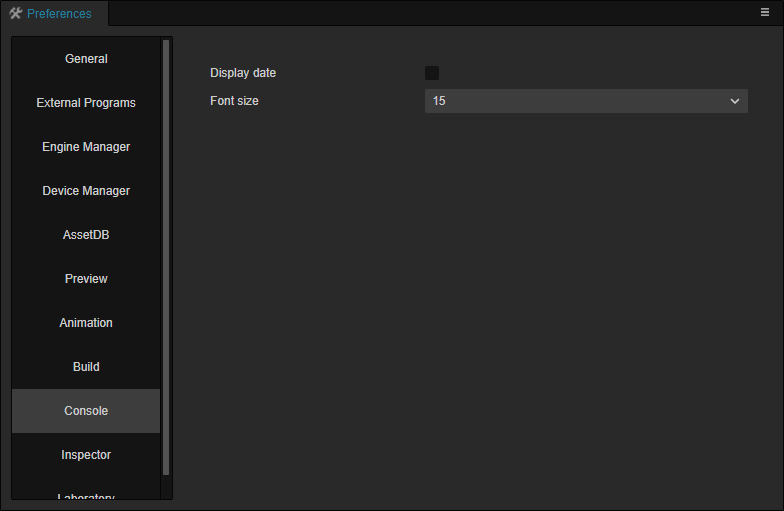The width and height of the screenshot is (784, 511).
Task: Go to Engine Manager section
Action: pos(86,147)
